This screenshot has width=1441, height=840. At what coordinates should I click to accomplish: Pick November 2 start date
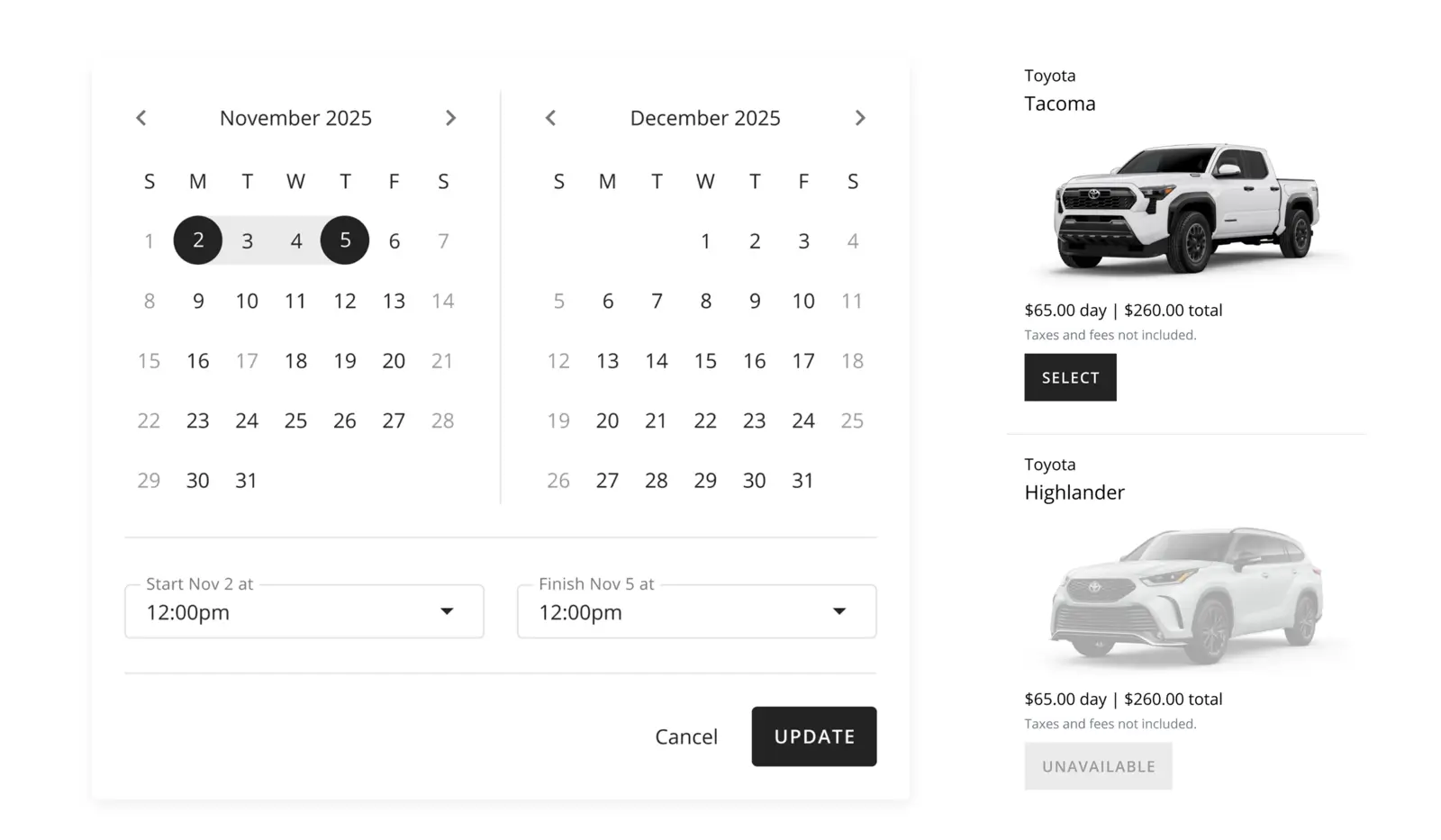point(198,240)
